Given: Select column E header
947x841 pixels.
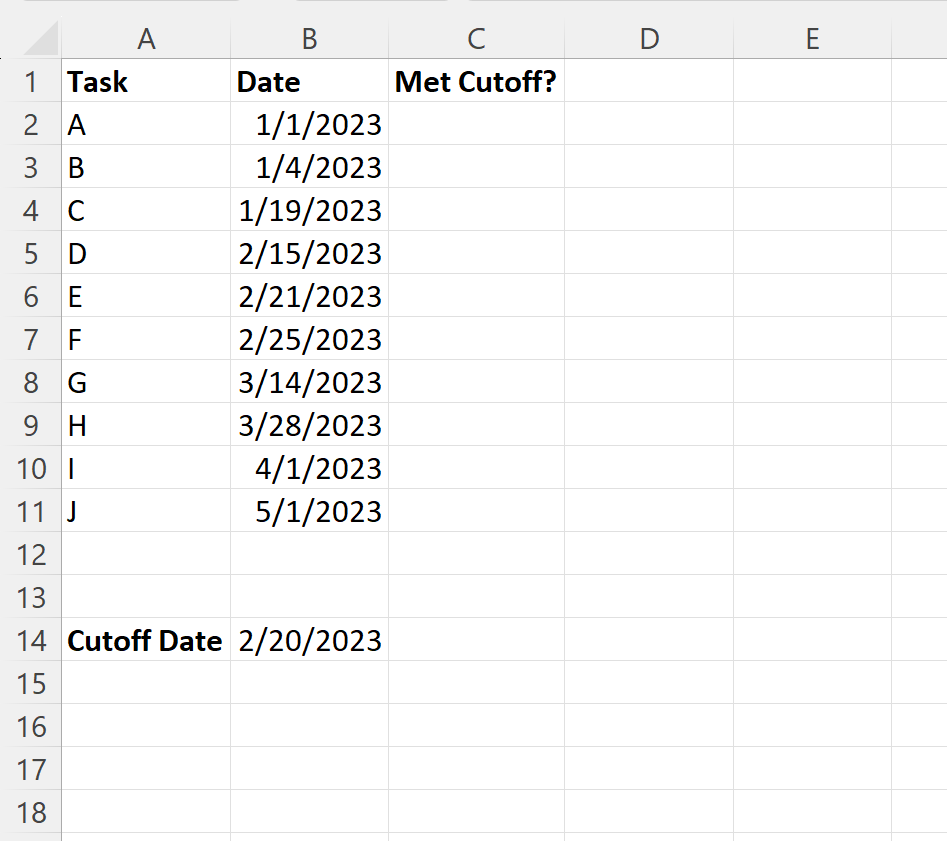Looking at the screenshot, I should [812, 39].
